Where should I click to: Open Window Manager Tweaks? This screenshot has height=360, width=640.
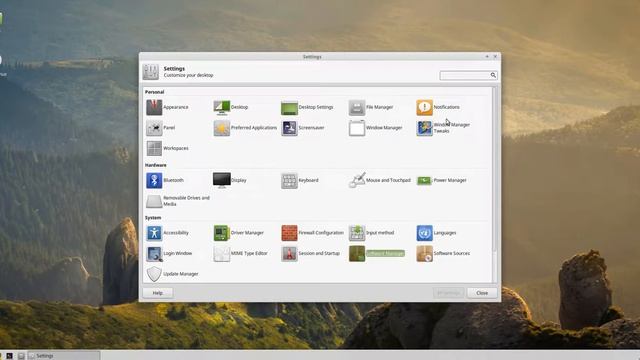[443, 128]
